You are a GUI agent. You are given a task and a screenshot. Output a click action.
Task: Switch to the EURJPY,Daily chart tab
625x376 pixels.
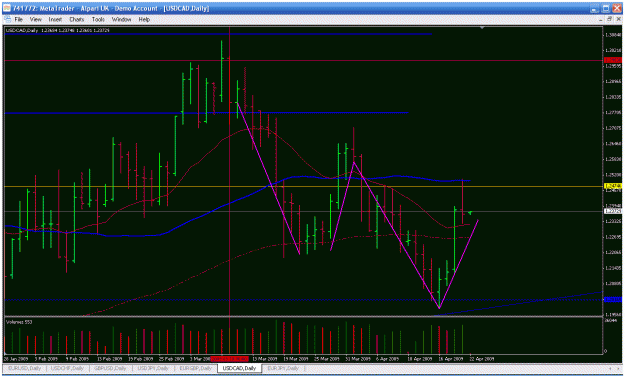[283, 368]
